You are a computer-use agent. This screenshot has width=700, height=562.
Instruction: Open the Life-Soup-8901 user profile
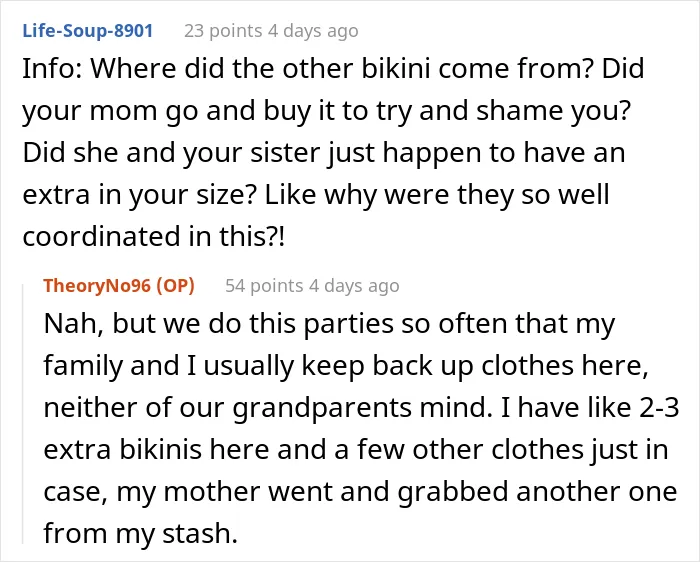[x=88, y=31]
